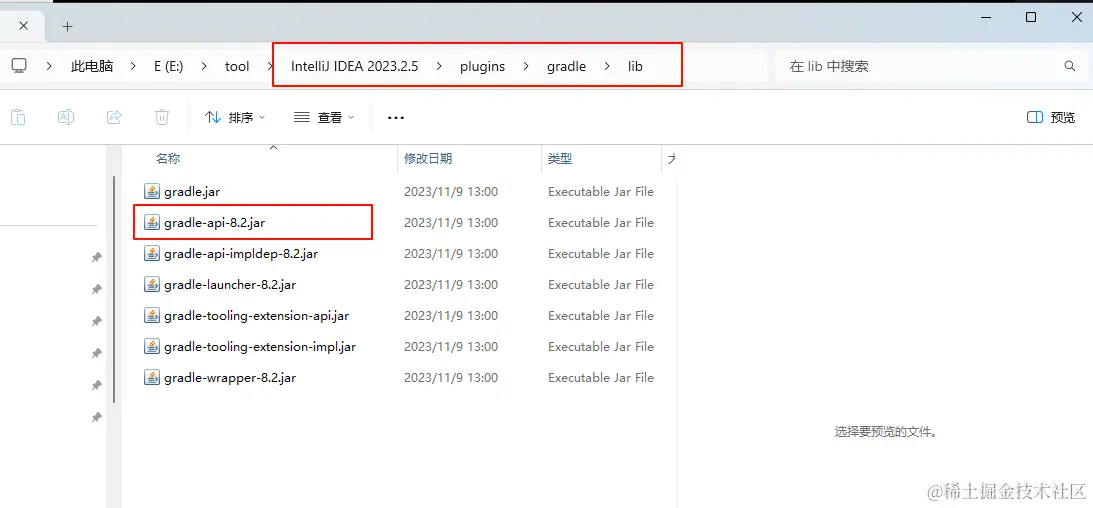Image resolution: width=1093 pixels, height=508 pixels.
Task: Click the modified date of gradle.jar
Action: [x=451, y=192]
